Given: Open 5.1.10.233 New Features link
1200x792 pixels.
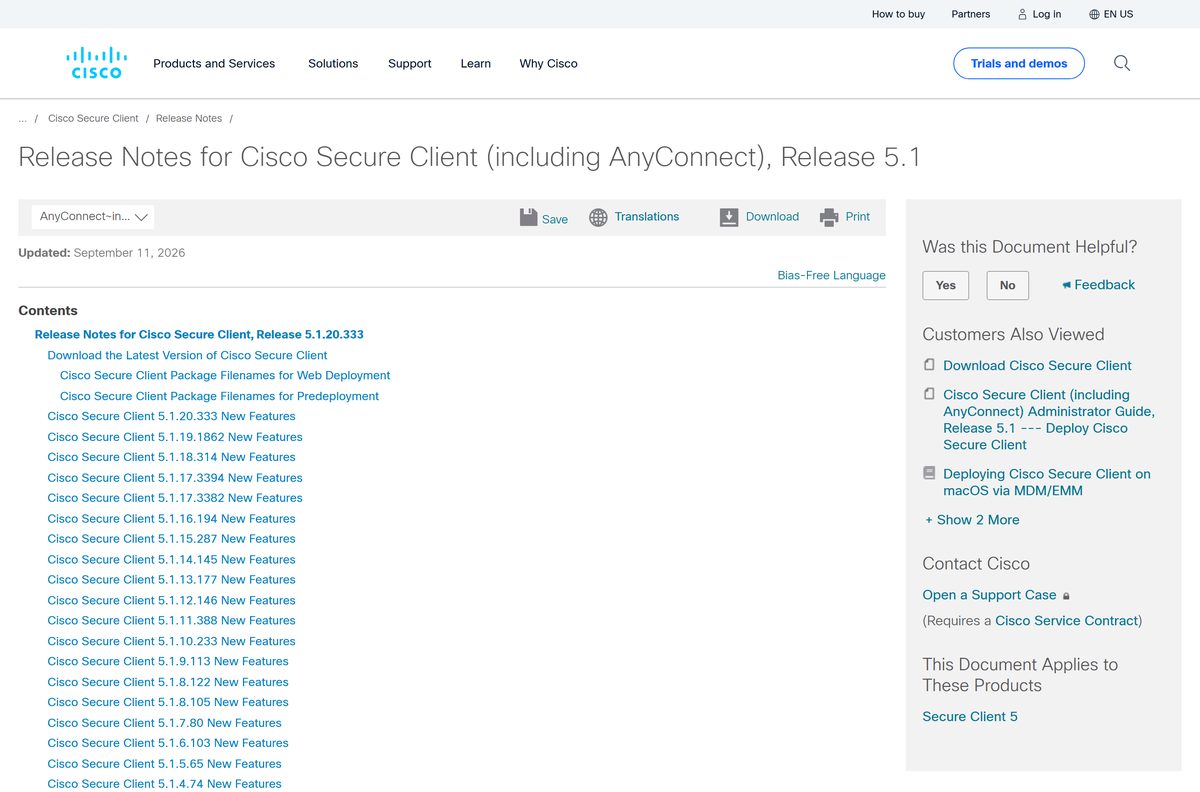Looking at the screenshot, I should [172, 642].
